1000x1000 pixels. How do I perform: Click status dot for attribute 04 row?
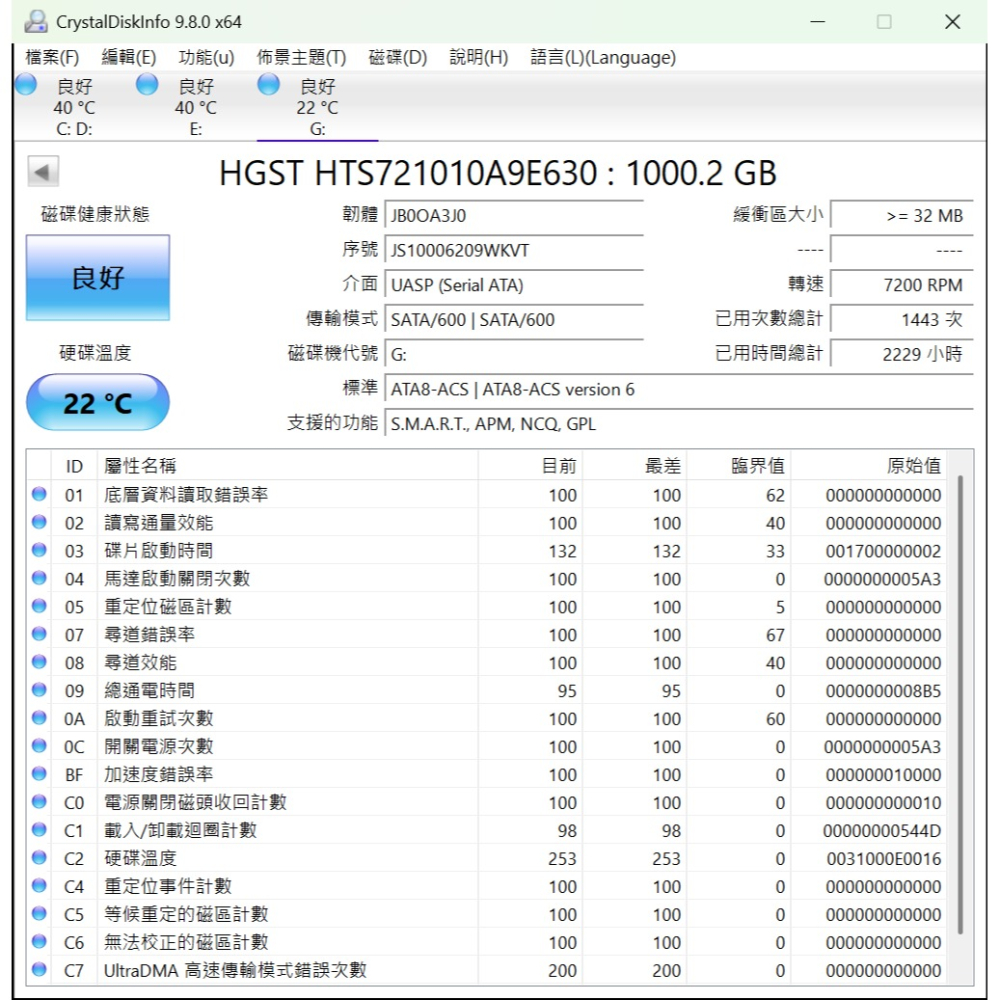pyautogui.click(x=39, y=578)
